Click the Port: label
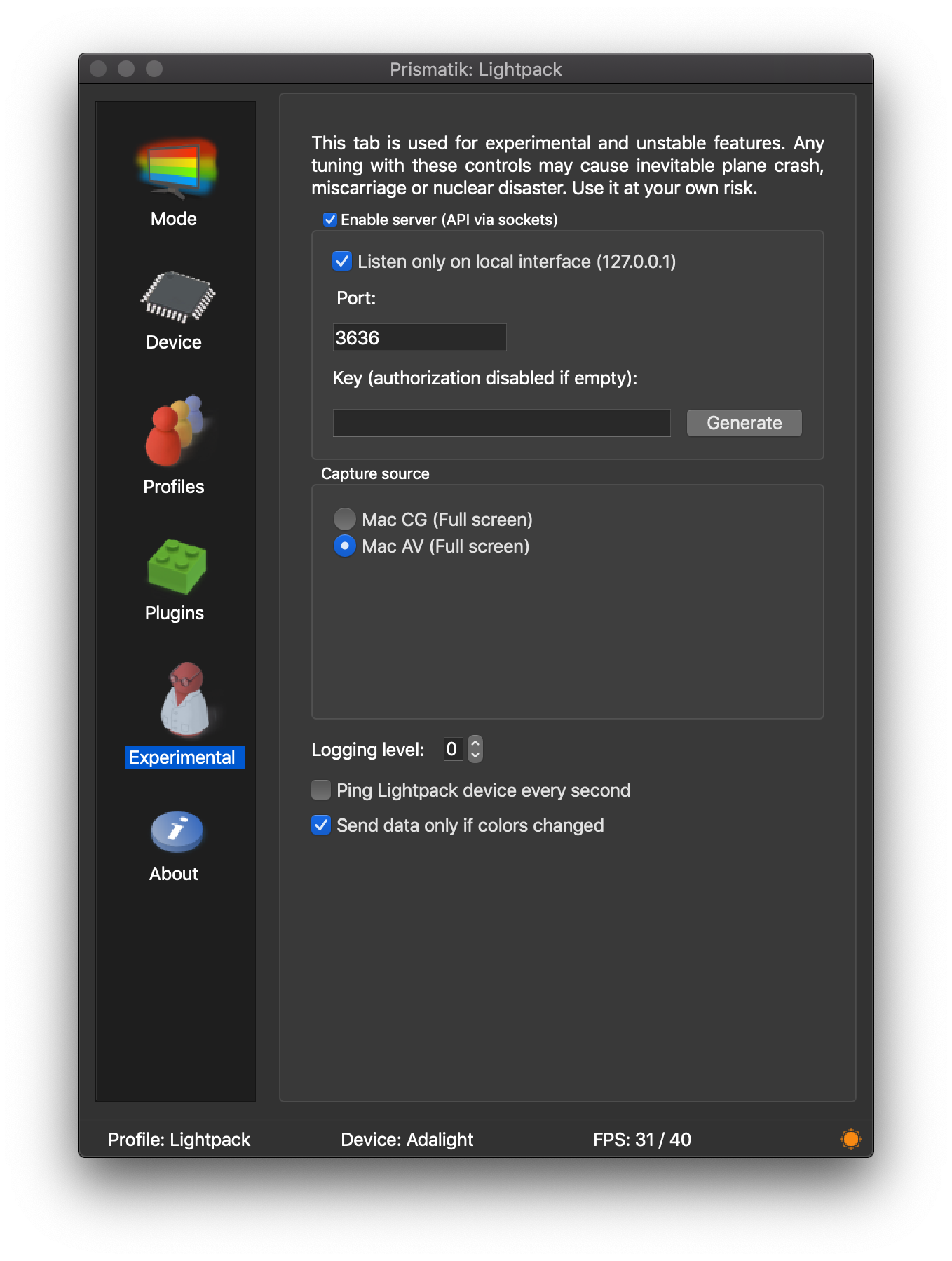952x1261 pixels. pos(356,298)
